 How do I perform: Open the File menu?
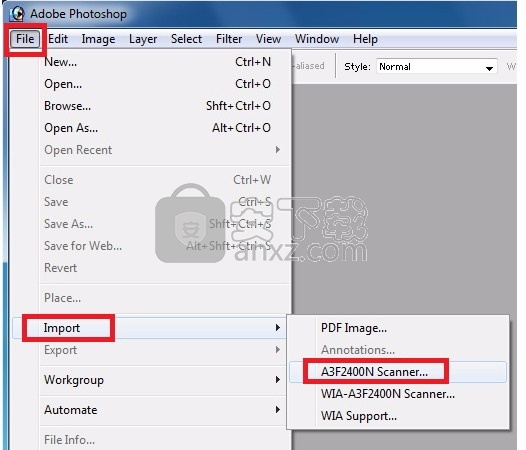pyautogui.click(x=25, y=39)
